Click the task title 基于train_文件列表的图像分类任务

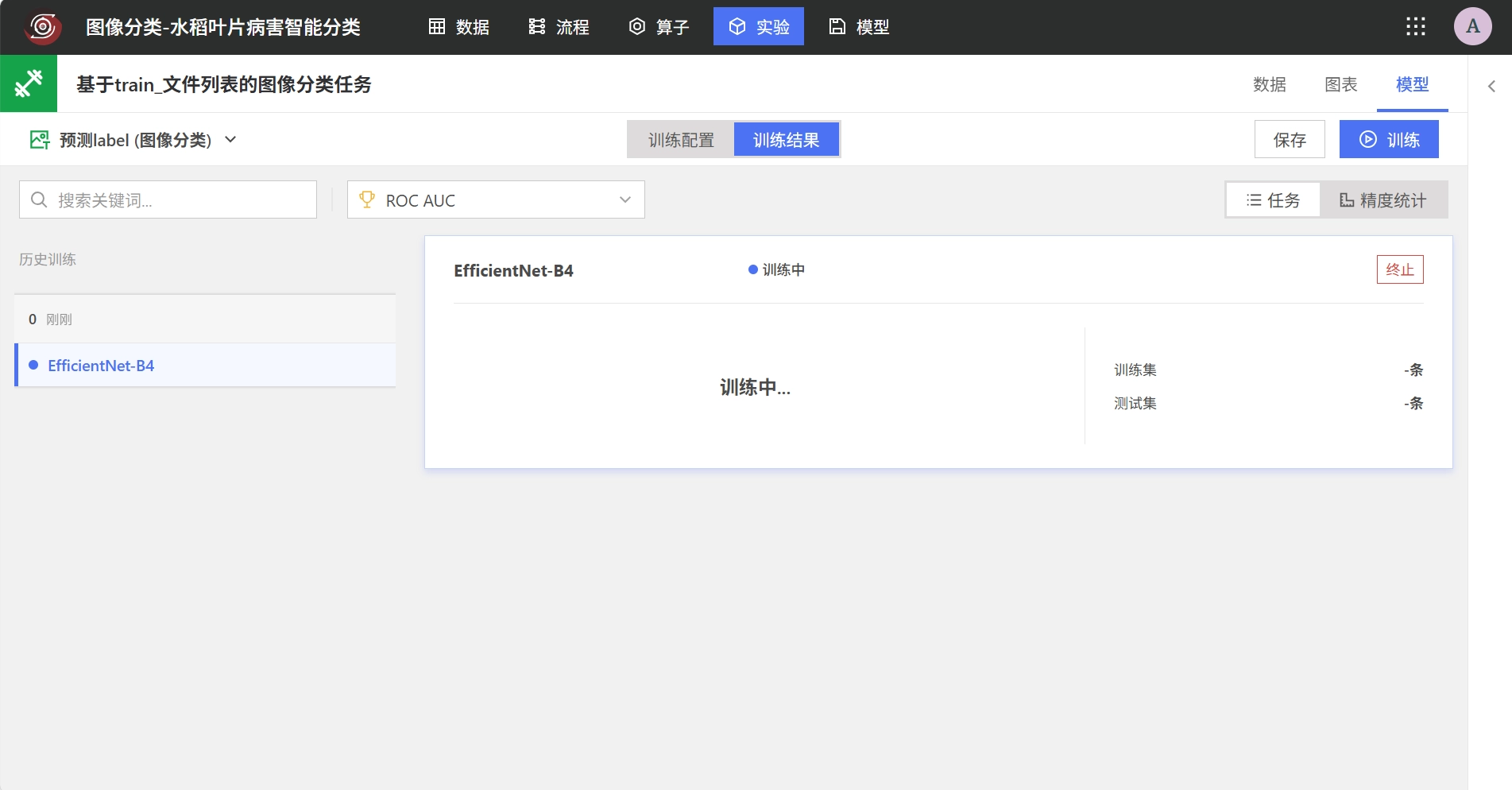click(224, 84)
